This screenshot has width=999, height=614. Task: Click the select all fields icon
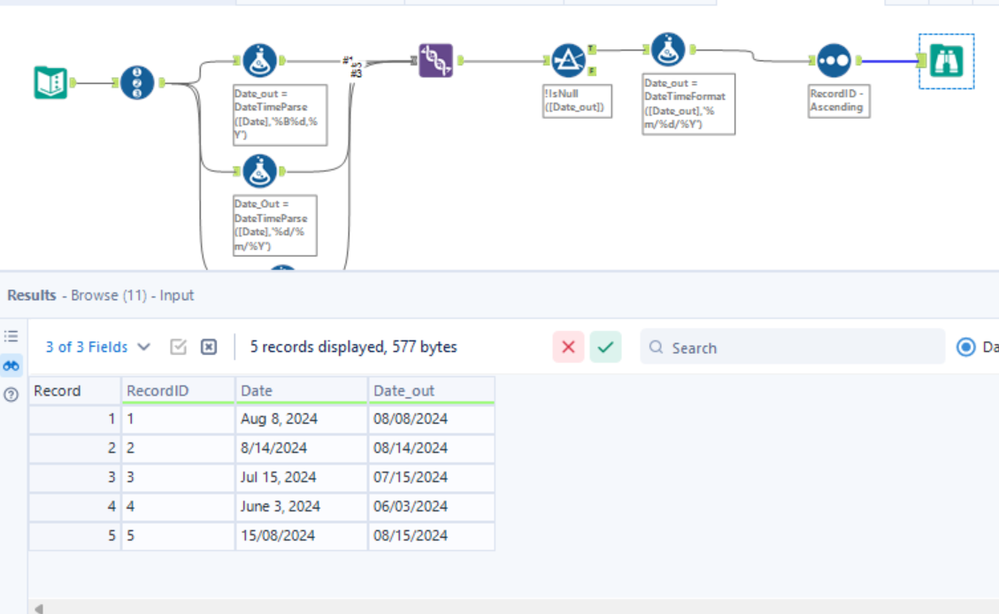[x=178, y=347]
